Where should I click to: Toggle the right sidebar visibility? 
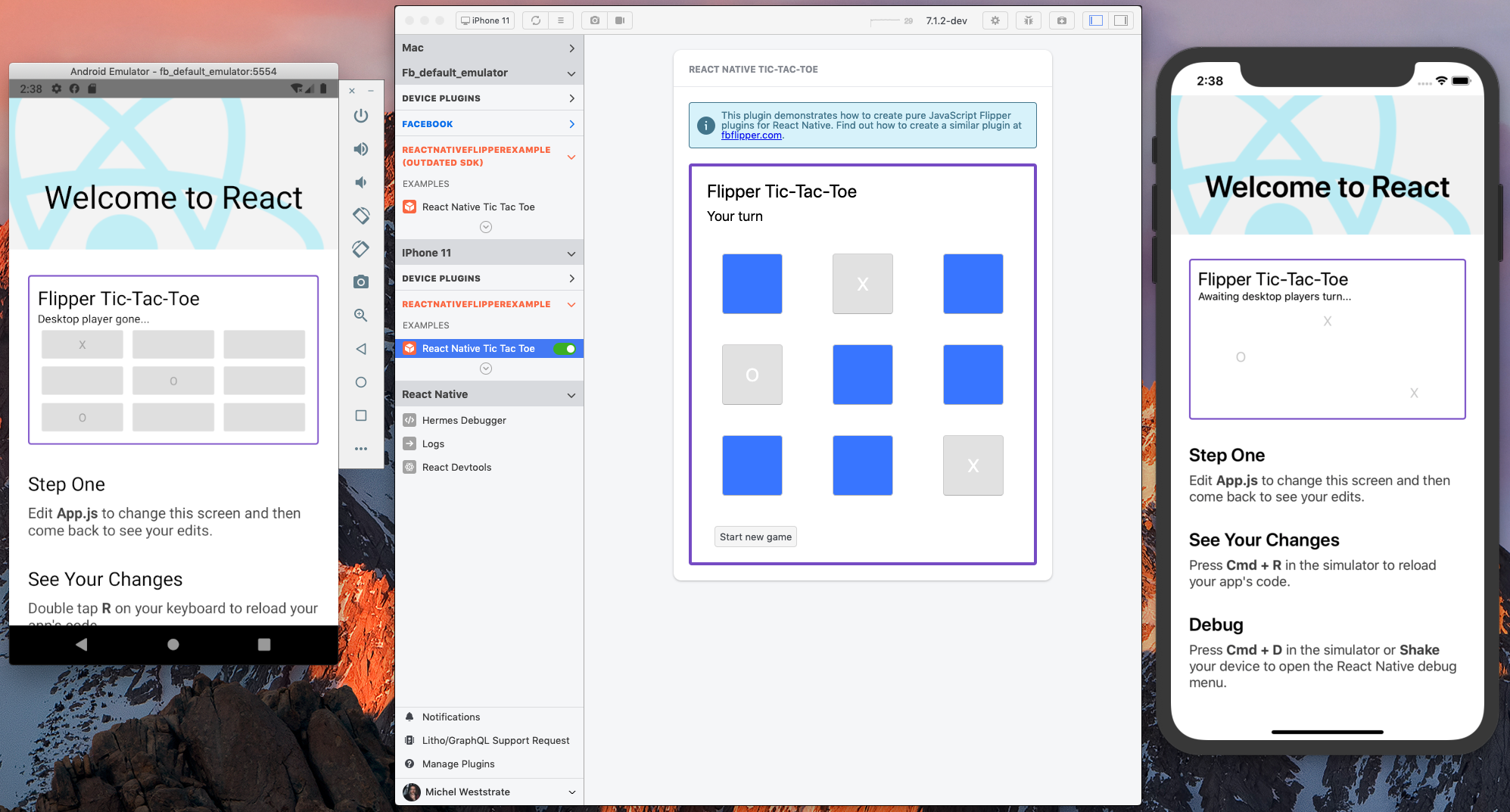1121,20
